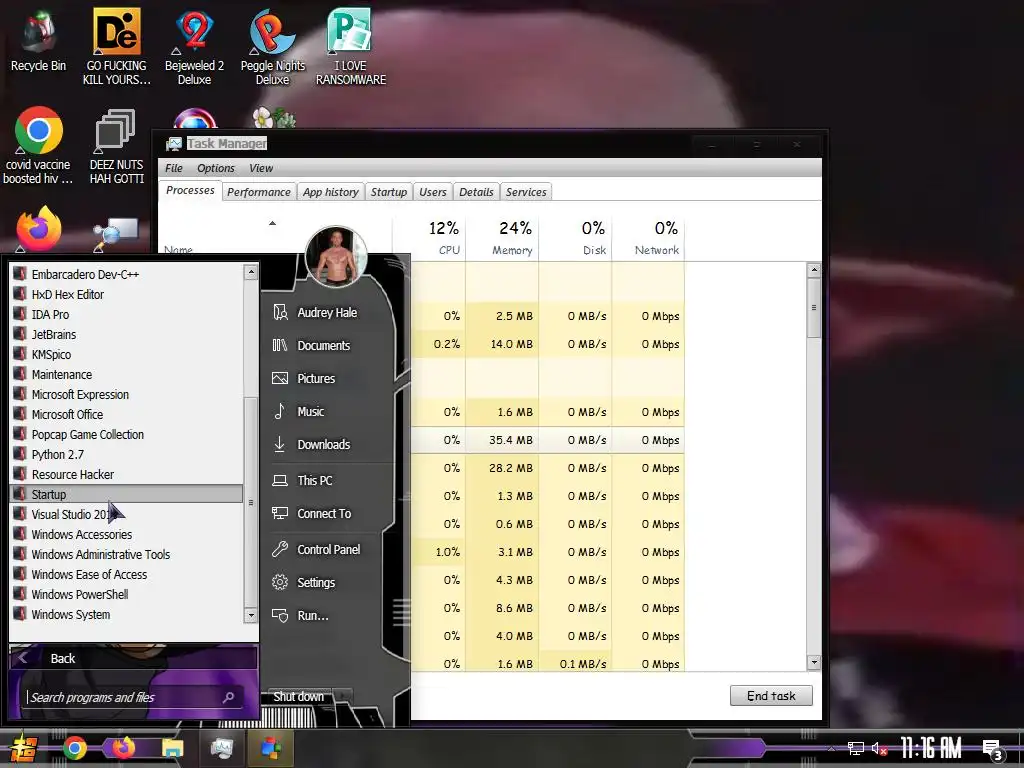
Task: Sort processes by the Memory column
Action: (503, 238)
